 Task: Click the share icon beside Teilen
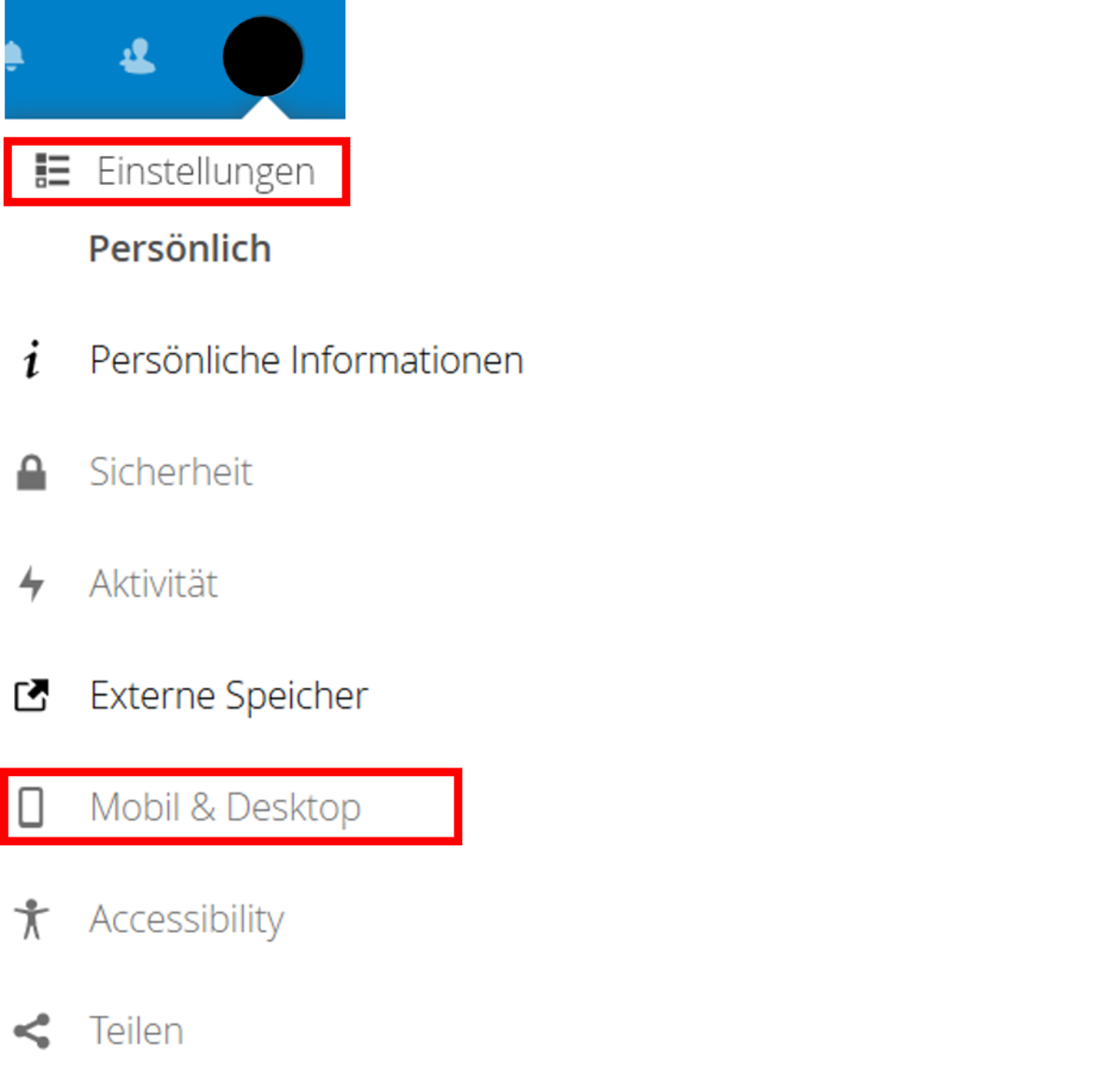point(32,1031)
